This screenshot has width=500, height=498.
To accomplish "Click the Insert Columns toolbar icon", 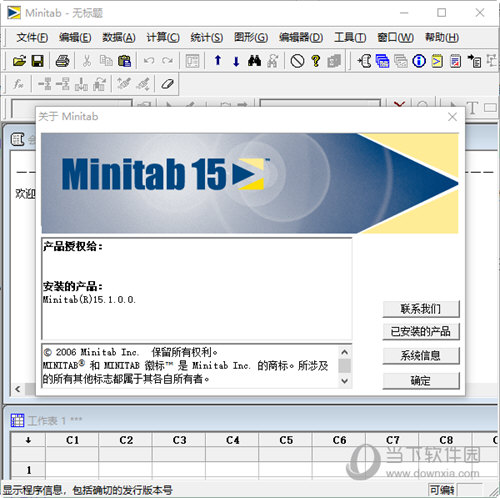I will pyautogui.click(x=81, y=84).
